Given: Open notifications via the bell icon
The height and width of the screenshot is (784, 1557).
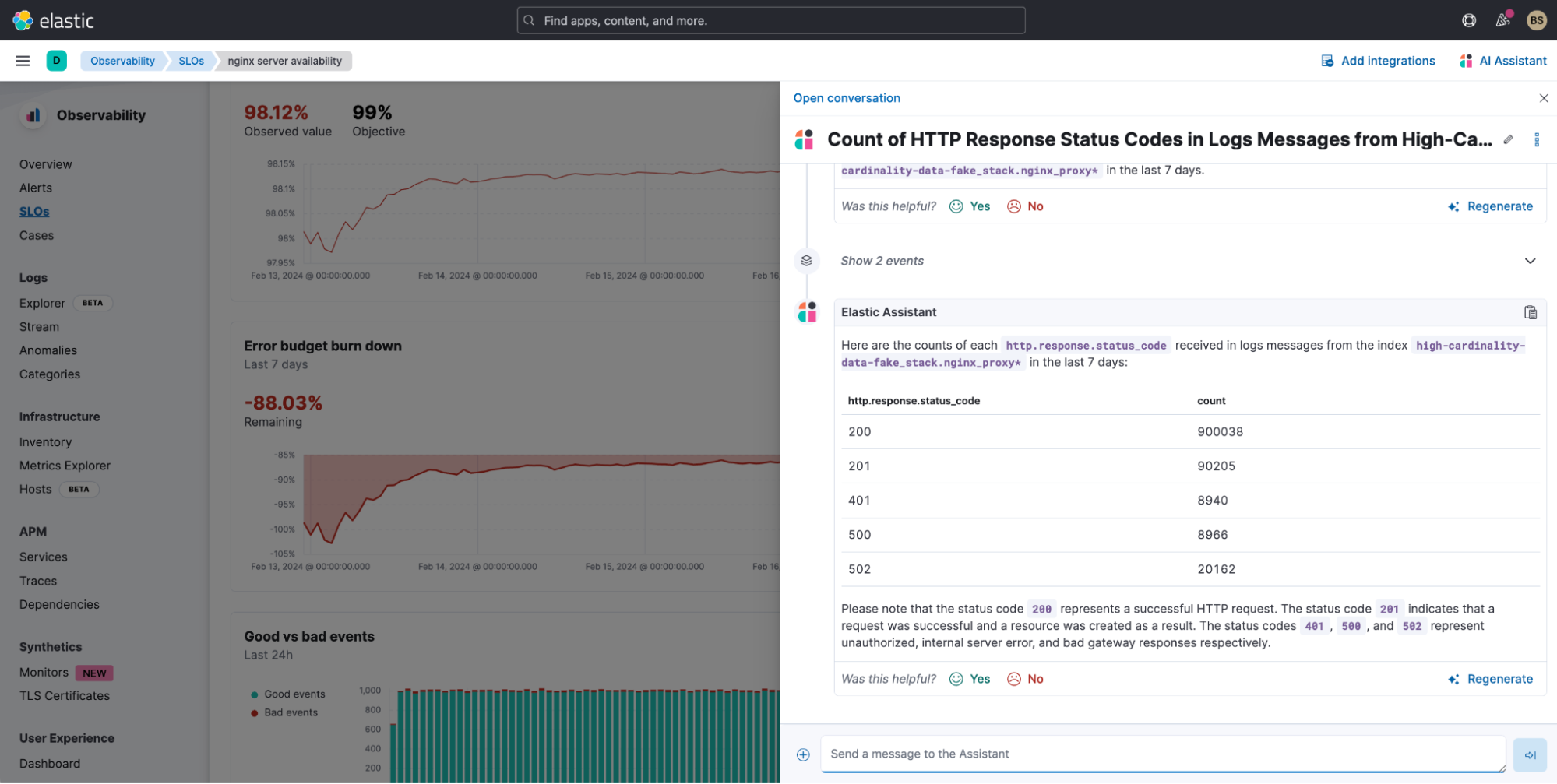Looking at the screenshot, I should (1503, 19).
